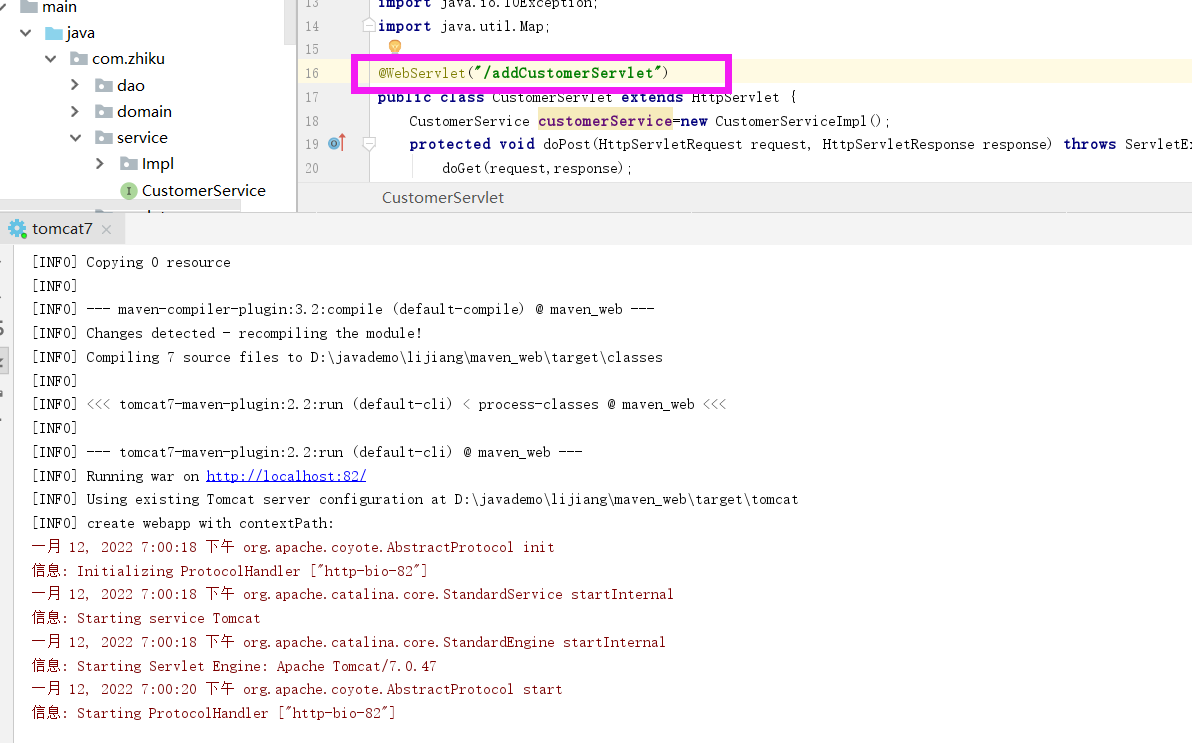Collapse the java source folder chevron
The height and width of the screenshot is (743, 1192).
pyautogui.click(x=26, y=33)
